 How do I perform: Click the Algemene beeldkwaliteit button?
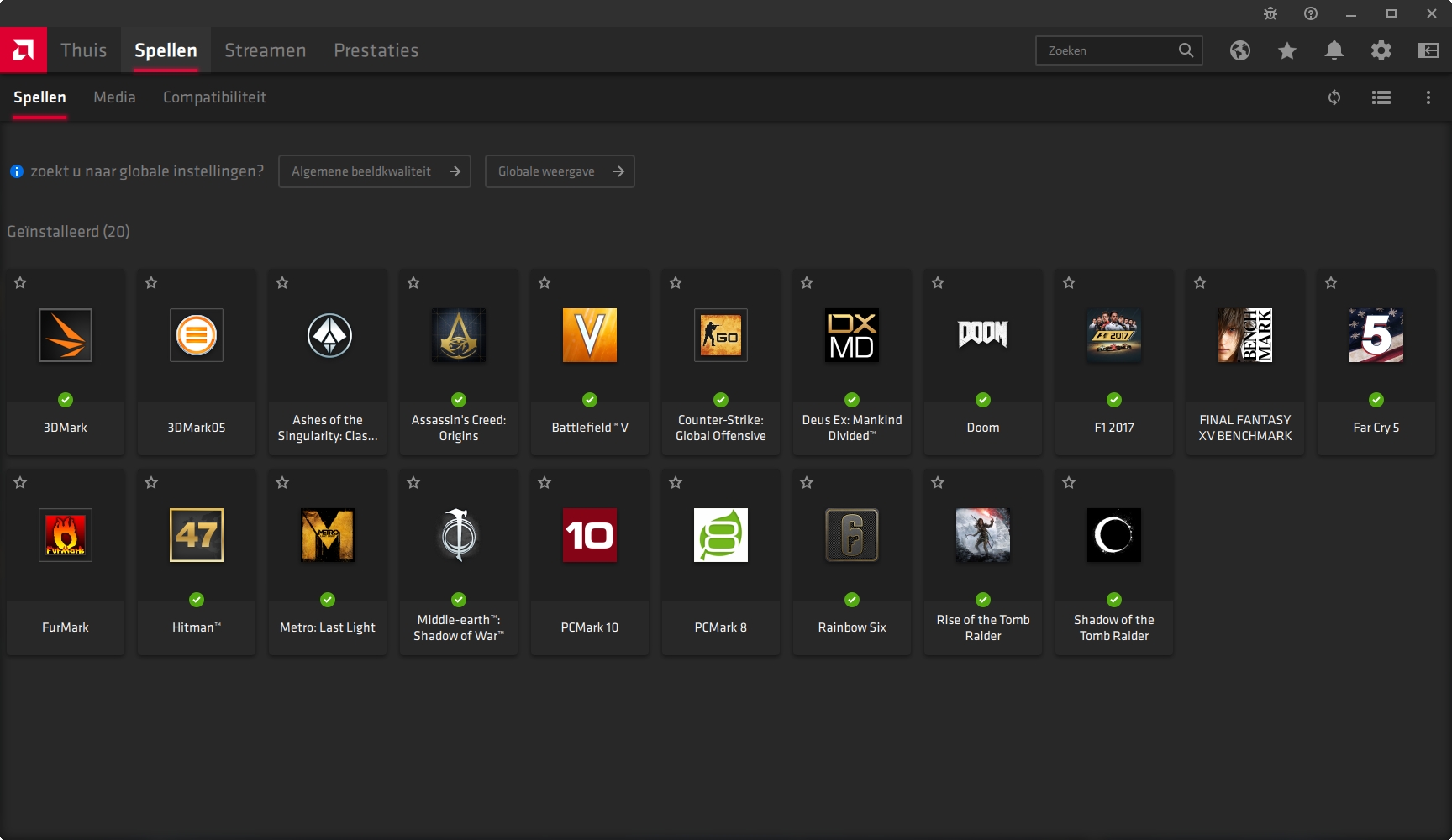[x=375, y=171]
